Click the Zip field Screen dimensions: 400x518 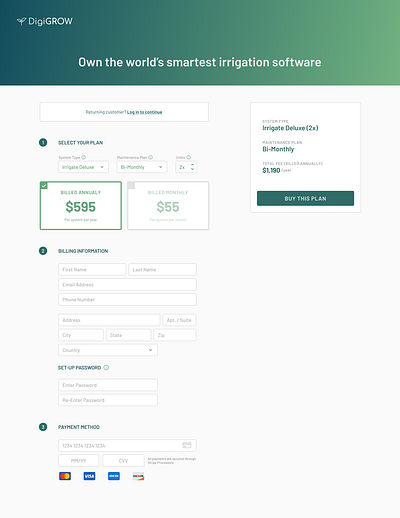tap(175, 335)
